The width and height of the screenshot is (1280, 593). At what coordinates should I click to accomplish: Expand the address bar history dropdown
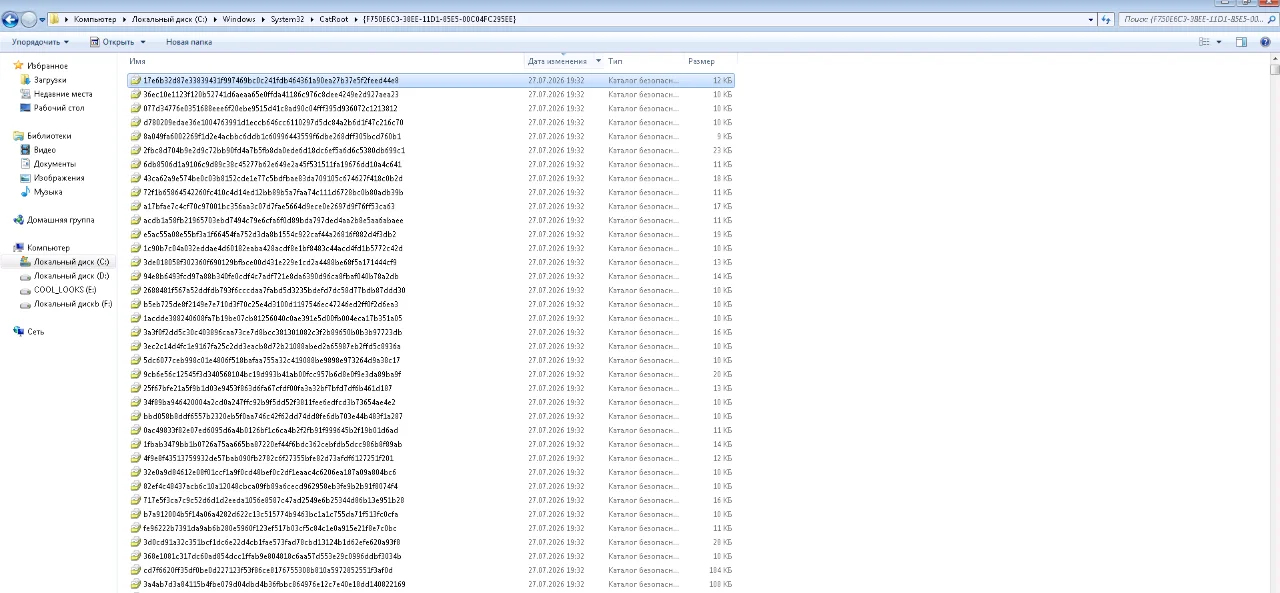[1091, 19]
